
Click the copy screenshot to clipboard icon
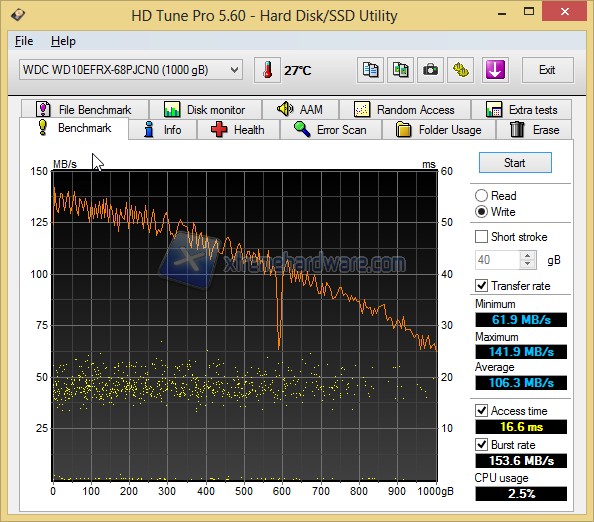point(400,70)
